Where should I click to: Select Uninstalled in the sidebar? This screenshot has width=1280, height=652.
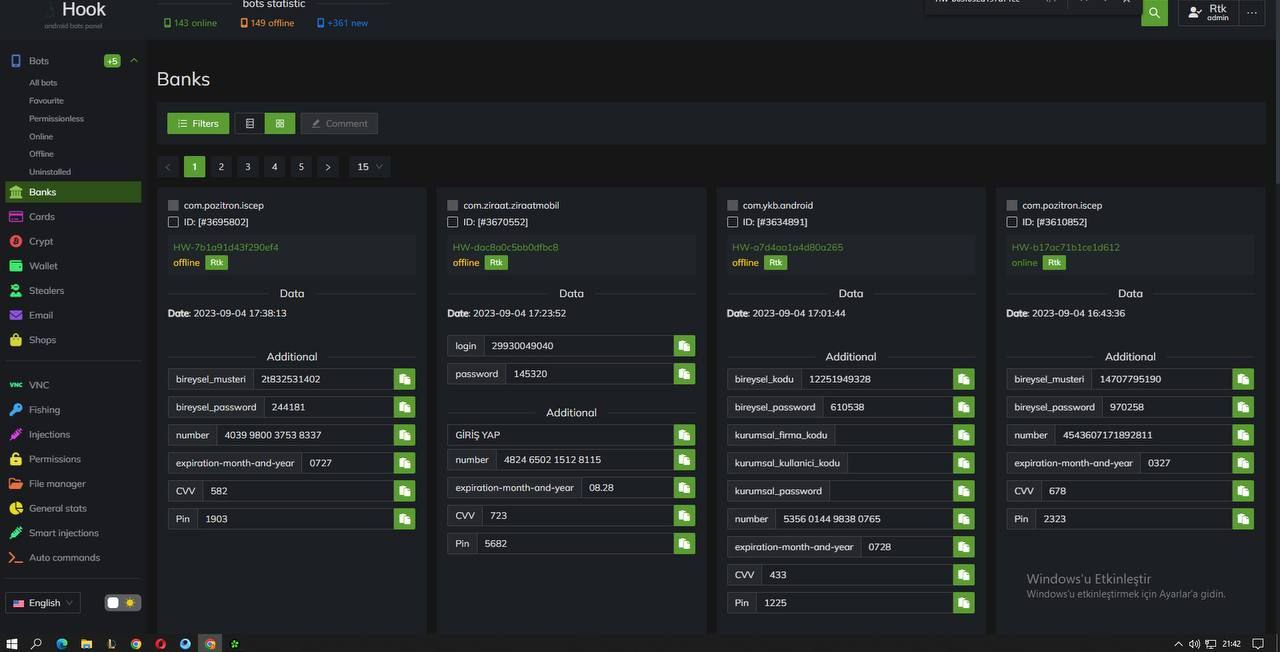tap(50, 172)
